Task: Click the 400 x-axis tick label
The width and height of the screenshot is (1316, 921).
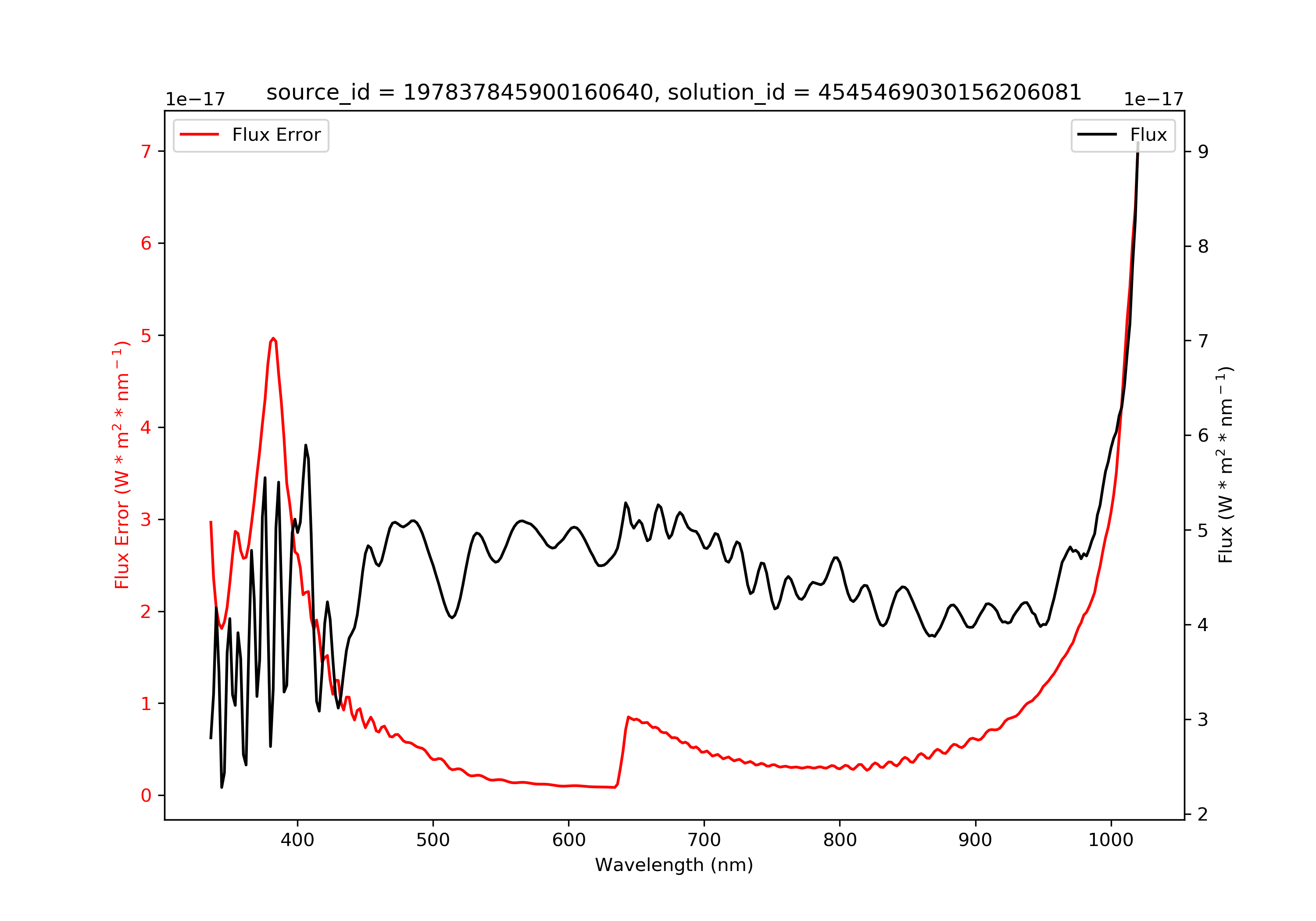Action: click(x=297, y=840)
